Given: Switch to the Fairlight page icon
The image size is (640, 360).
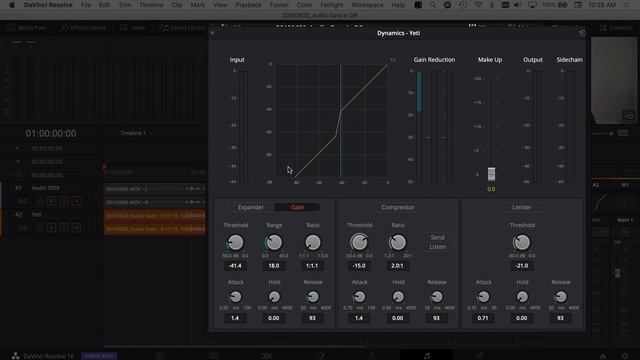Looking at the screenshot, I should [427, 356].
